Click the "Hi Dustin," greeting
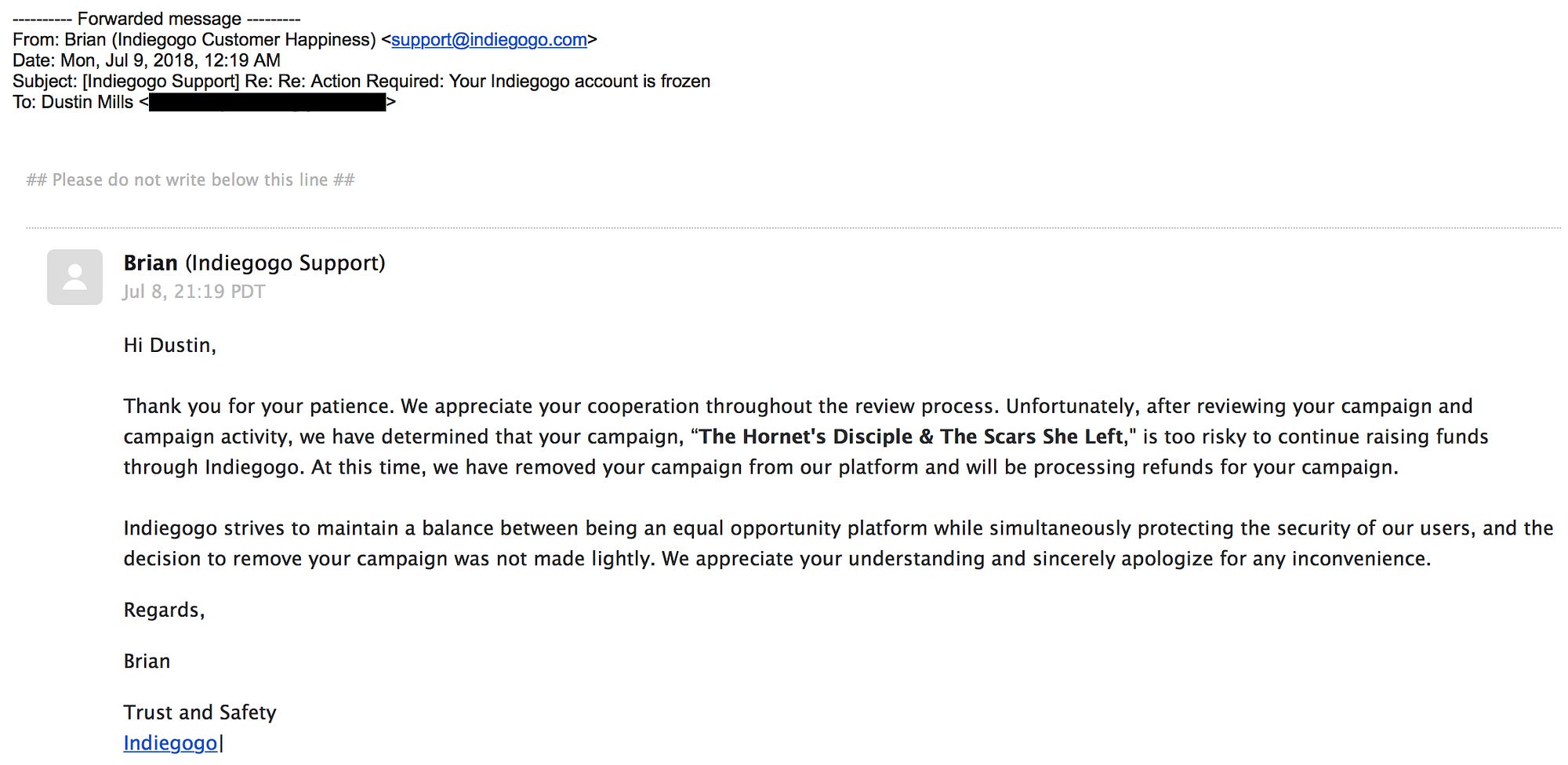Viewport: 1568px width, 765px height. [x=169, y=346]
